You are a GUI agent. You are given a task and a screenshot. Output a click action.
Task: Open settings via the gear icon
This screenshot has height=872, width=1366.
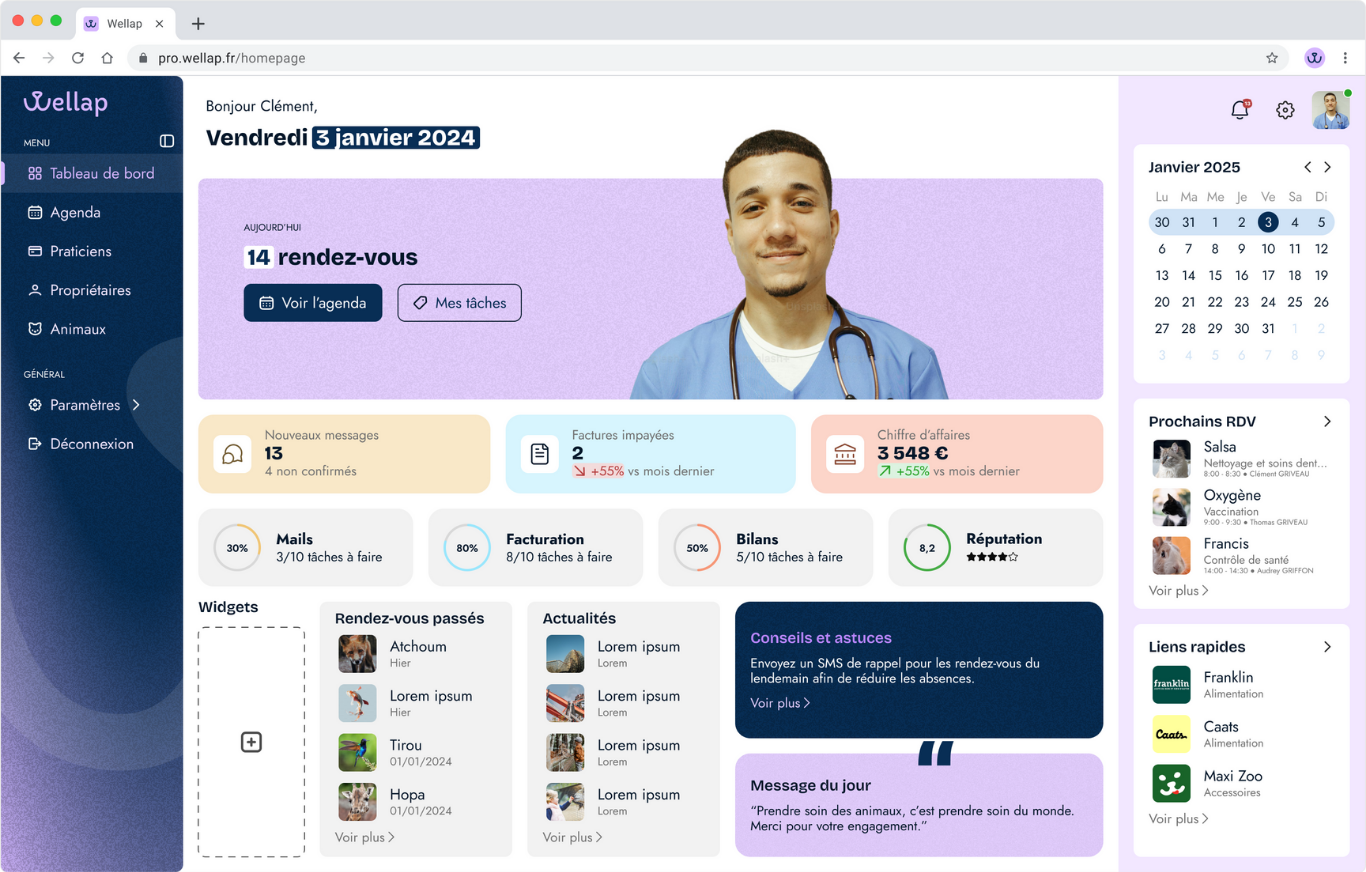coord(1285,110)
